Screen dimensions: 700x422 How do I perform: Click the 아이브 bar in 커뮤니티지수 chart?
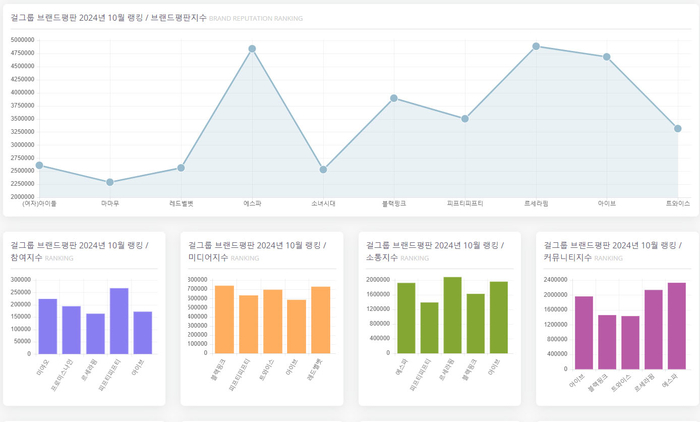point(584,333)
